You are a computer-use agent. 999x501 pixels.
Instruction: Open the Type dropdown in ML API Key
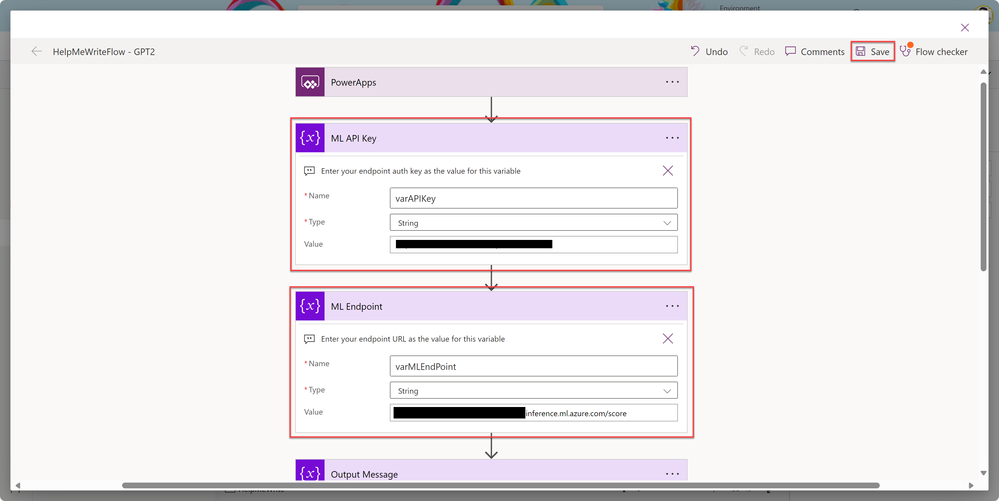tap(533, 222)
